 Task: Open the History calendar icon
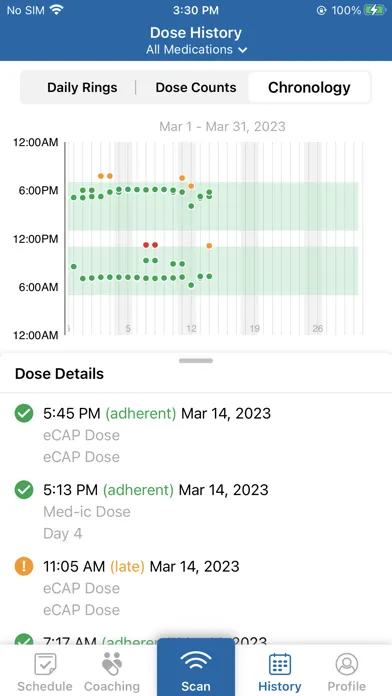pos(280,664)
